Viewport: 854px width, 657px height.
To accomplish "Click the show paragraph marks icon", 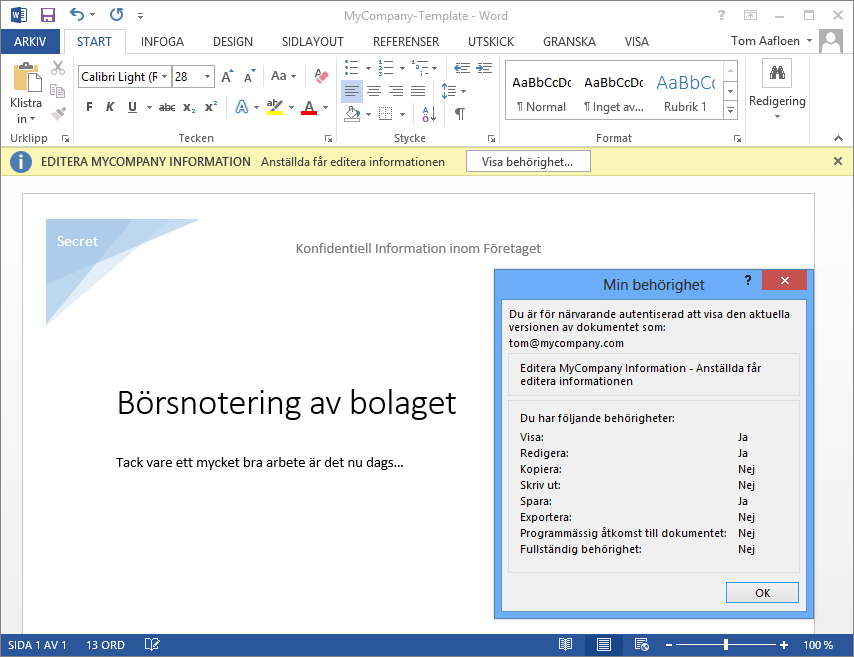I will (460, 114).
